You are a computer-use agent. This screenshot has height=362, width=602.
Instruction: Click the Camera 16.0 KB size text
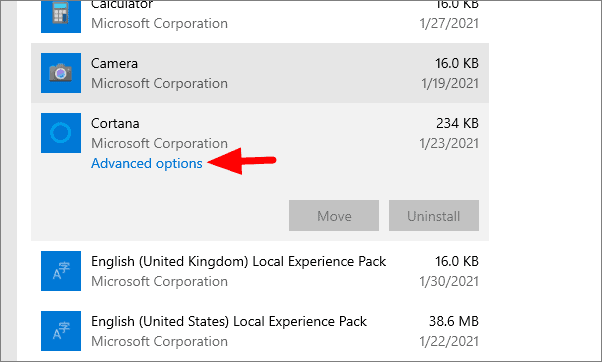tap(457, 63)
